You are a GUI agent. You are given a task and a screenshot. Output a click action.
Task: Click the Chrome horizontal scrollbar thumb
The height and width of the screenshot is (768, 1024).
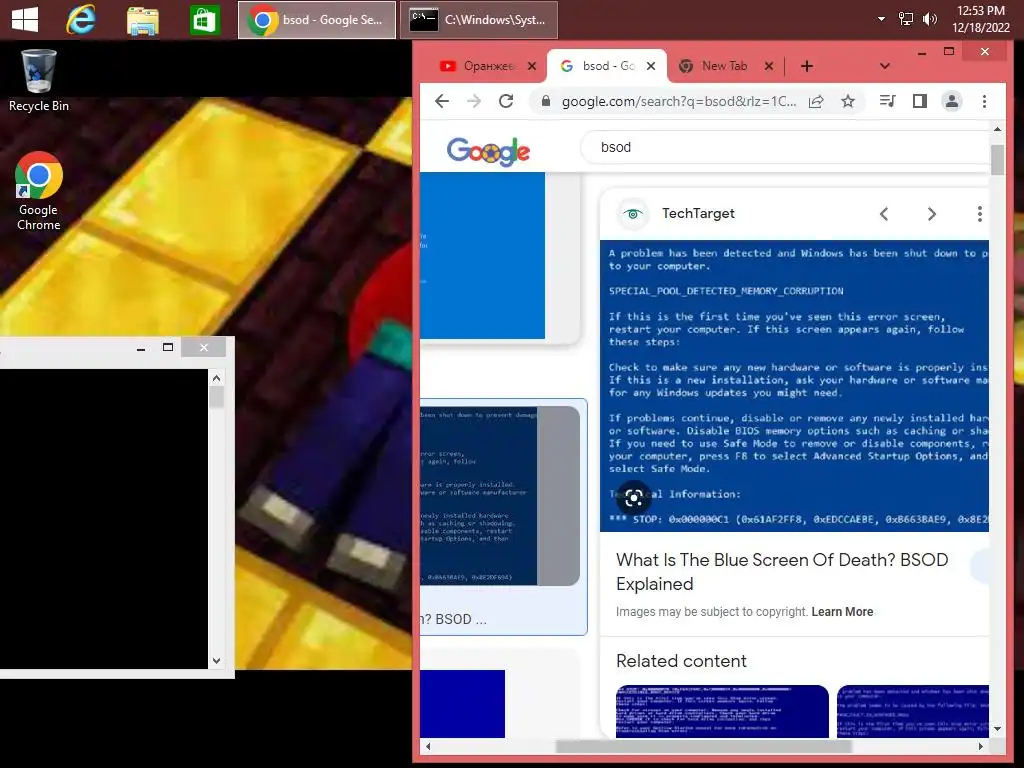point(703,746)
